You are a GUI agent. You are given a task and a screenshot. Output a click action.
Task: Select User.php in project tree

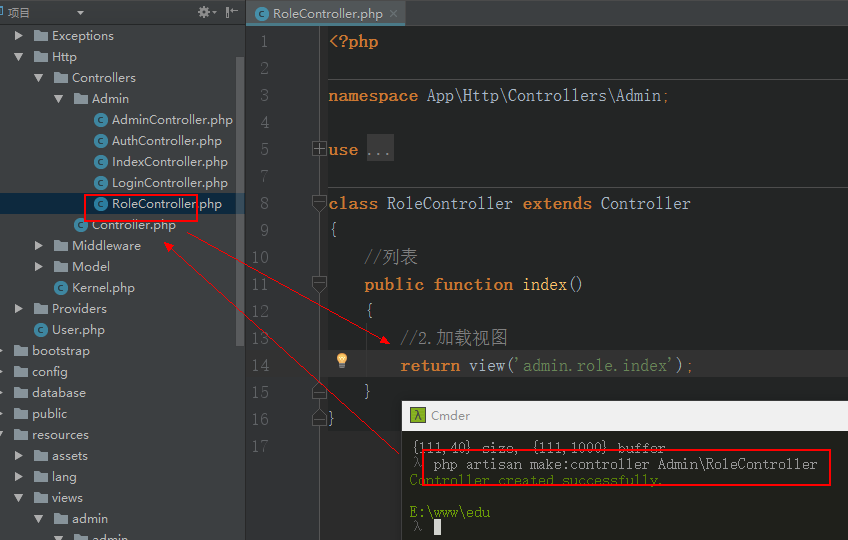pos(77,330)
